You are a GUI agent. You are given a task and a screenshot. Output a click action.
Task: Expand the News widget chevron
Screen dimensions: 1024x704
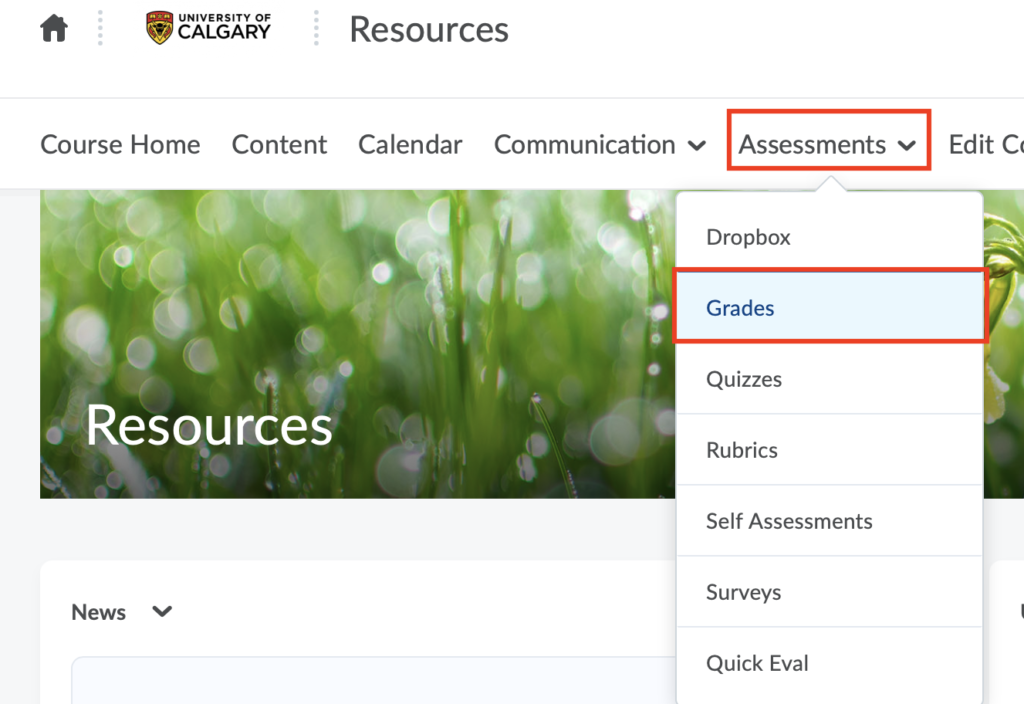tap(162, 612)
